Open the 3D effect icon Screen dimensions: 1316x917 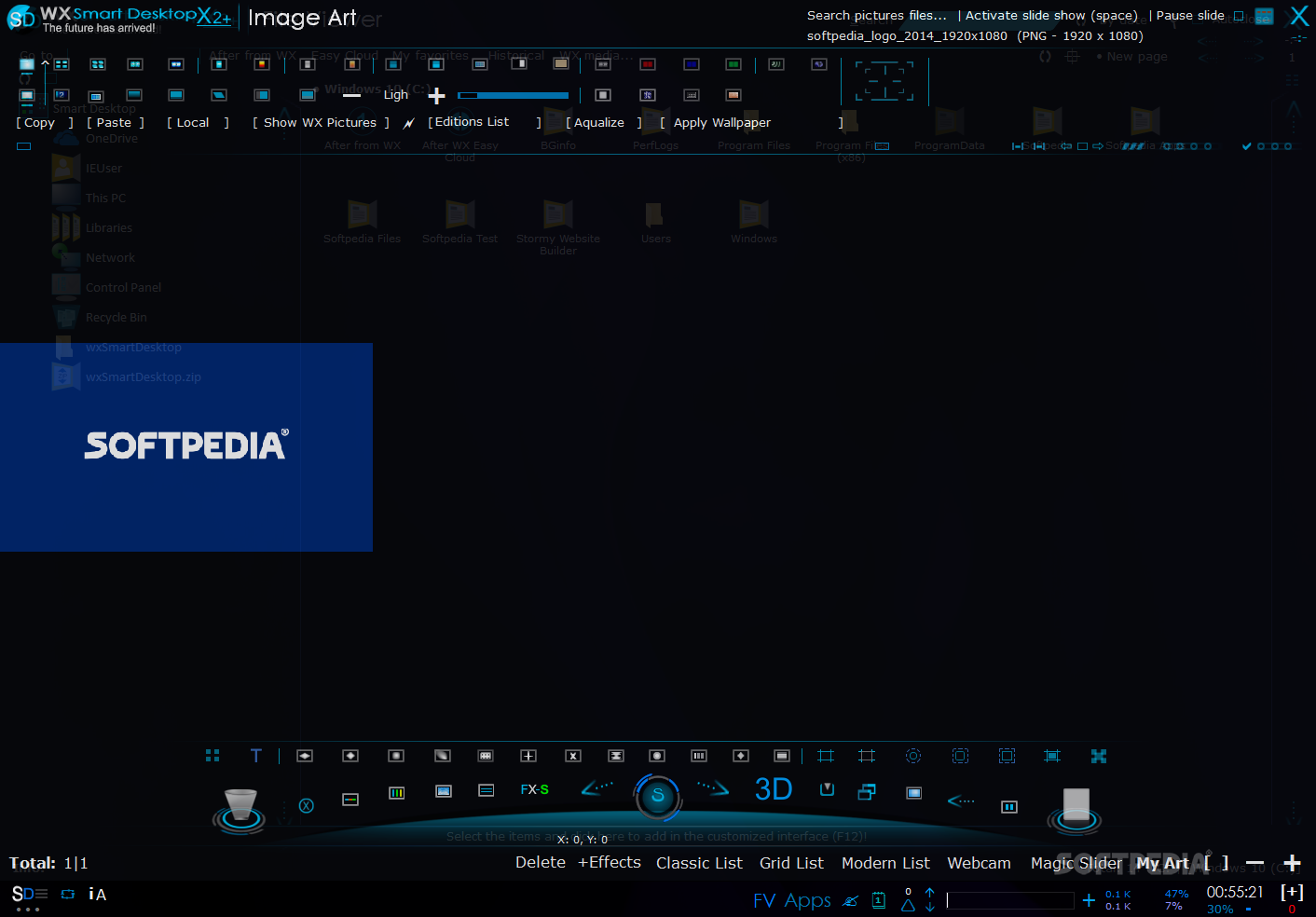click(x=774, y=789)
